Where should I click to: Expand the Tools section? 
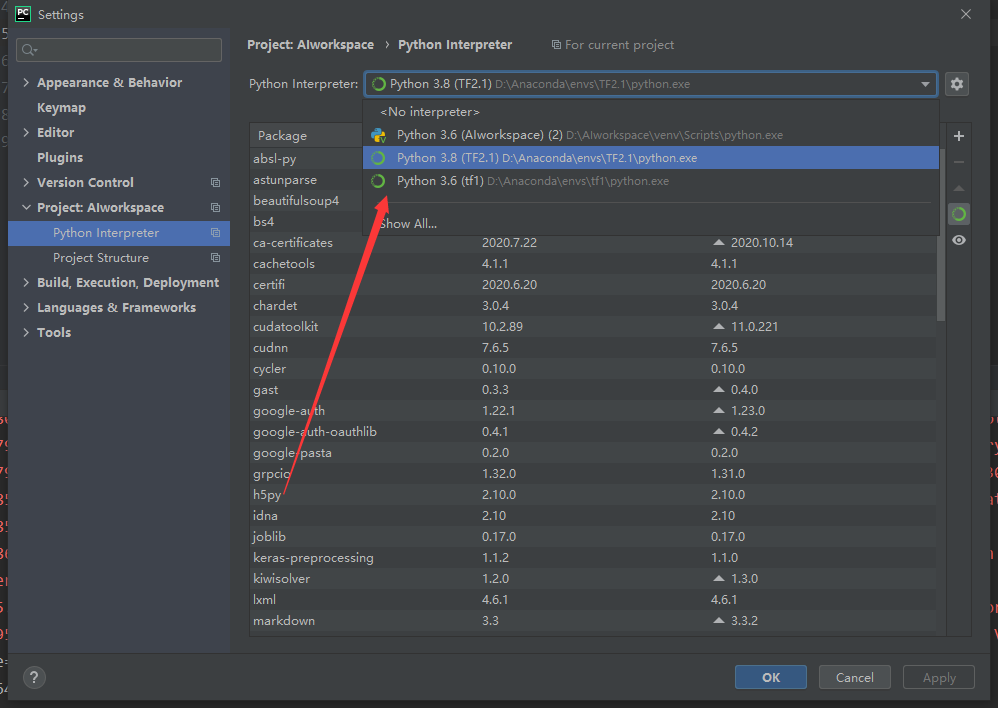click(x=26, y=332)
